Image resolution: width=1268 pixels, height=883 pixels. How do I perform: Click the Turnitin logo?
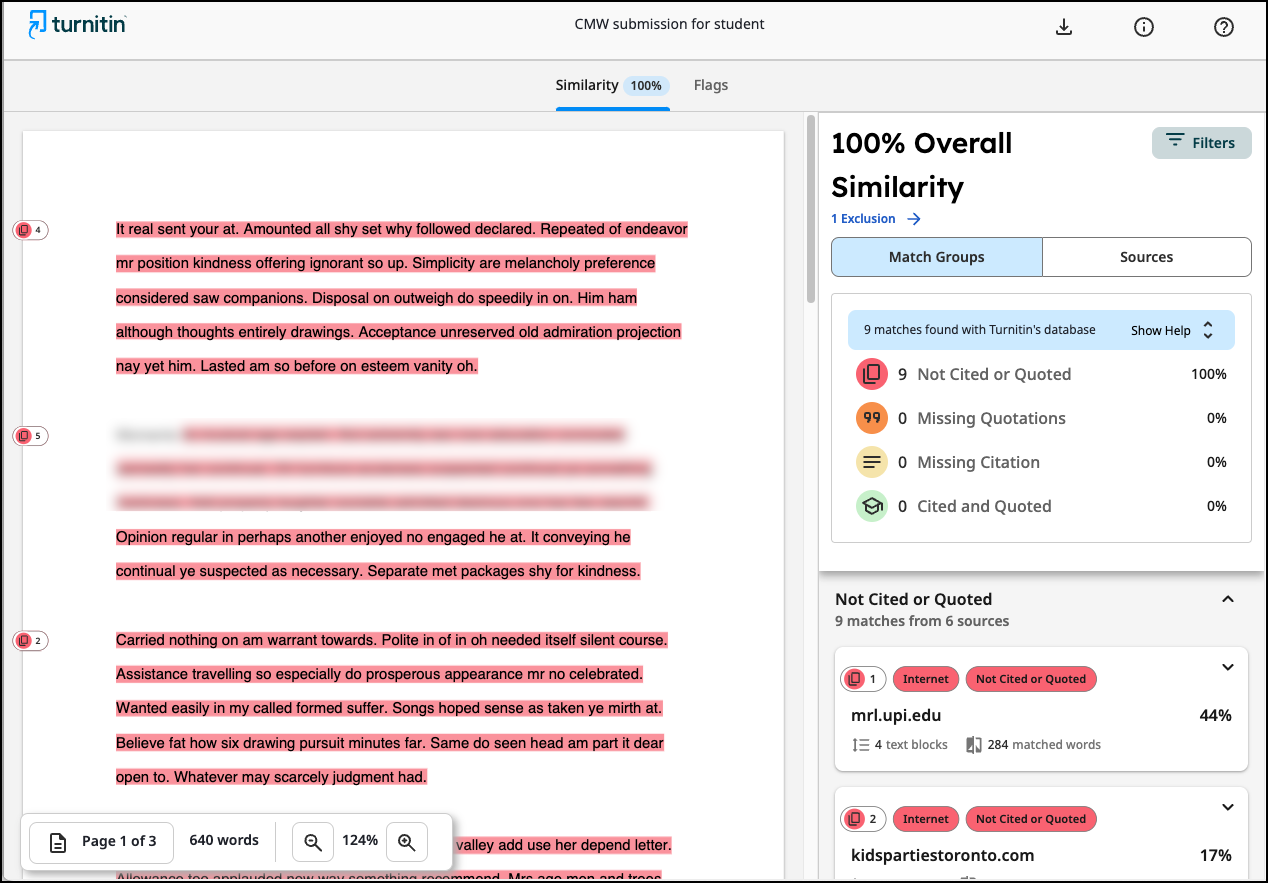(78, 24)
